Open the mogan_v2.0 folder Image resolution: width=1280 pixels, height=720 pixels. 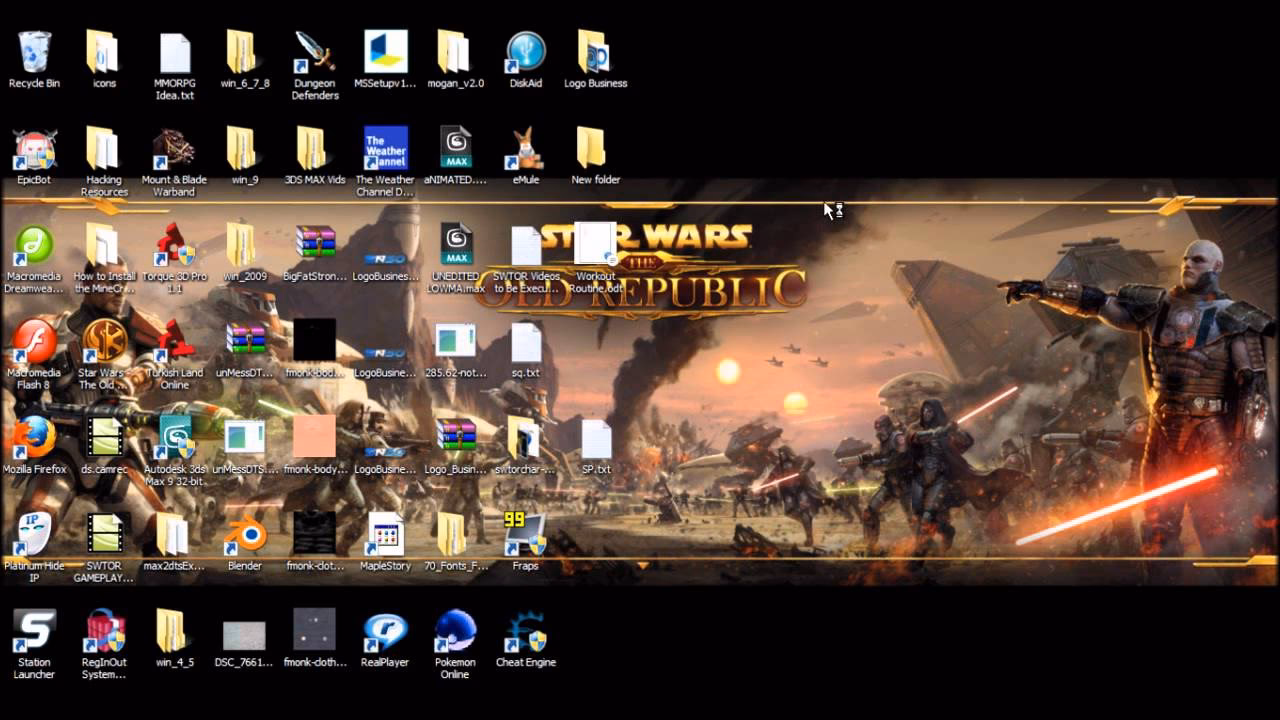coord(455,52)
